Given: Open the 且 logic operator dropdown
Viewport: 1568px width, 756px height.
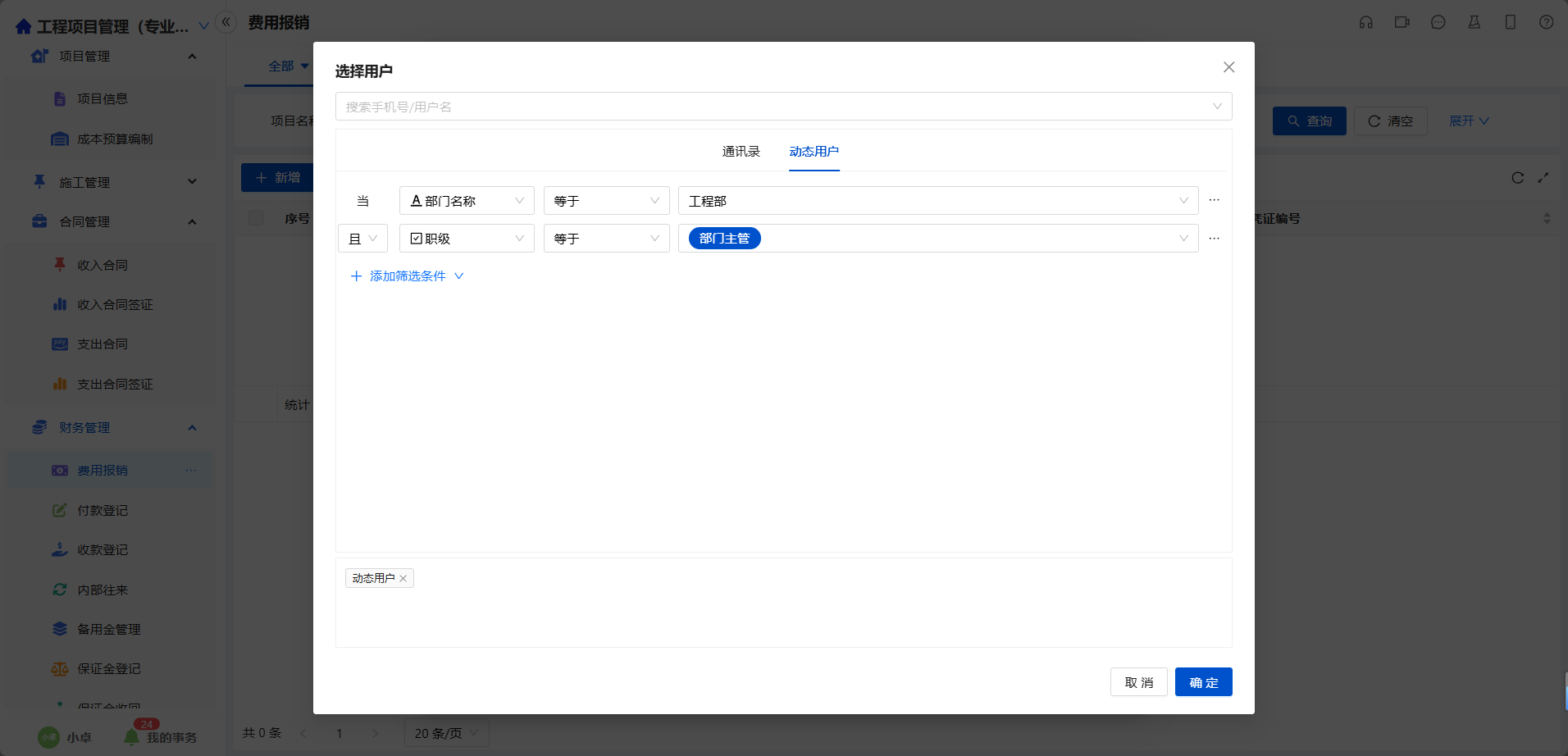Looking at the screenshot, I should point(362,239).
